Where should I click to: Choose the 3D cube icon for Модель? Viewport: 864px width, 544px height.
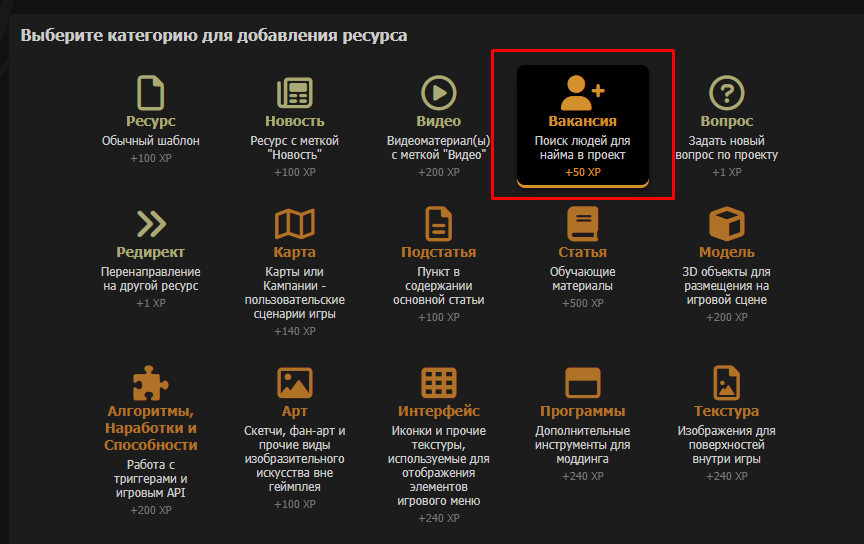point(726,224)
